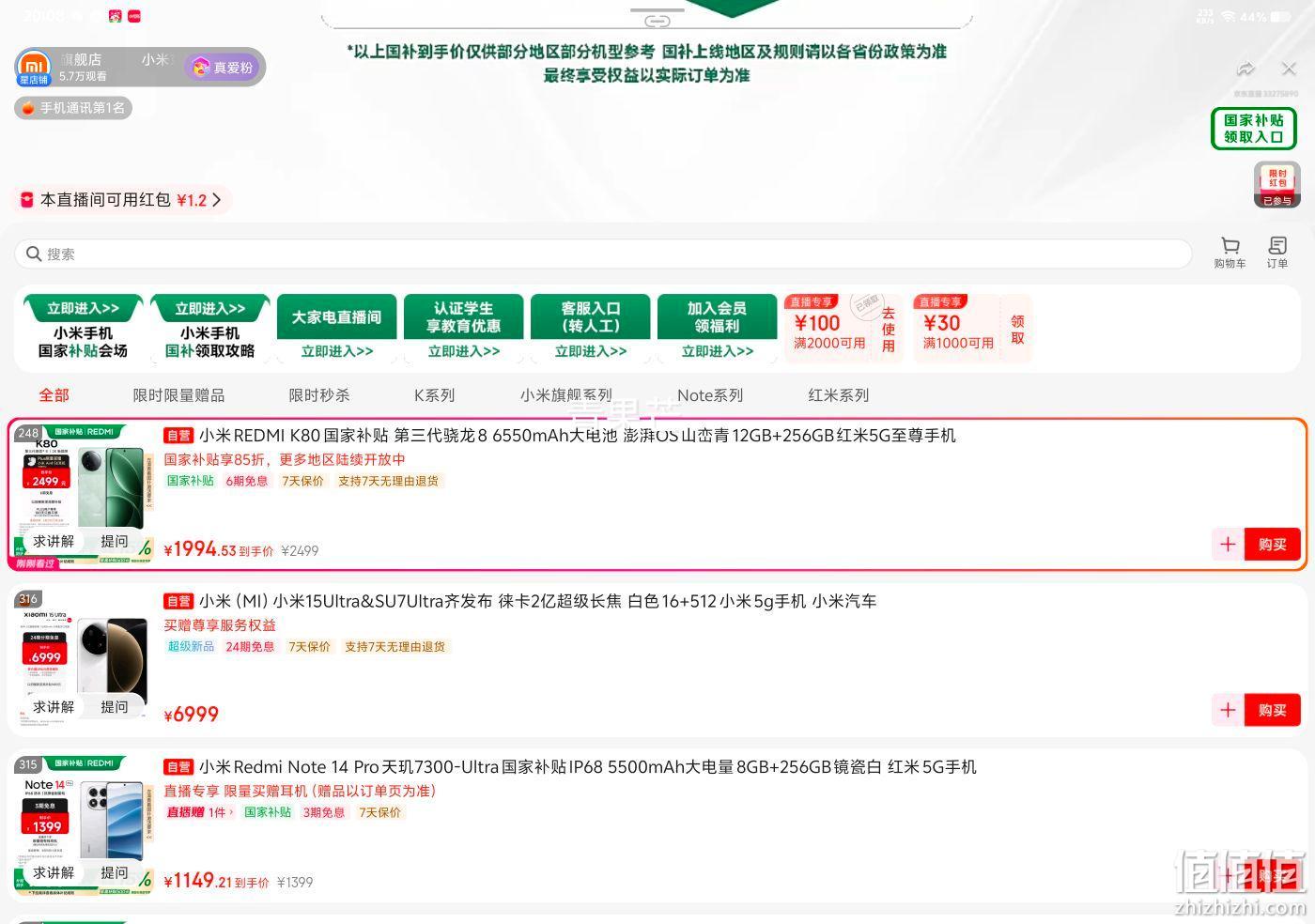Switch to 限时限量赠品 tab
The width and height of the screenshot is (1315, 924).
coord(178,395)
